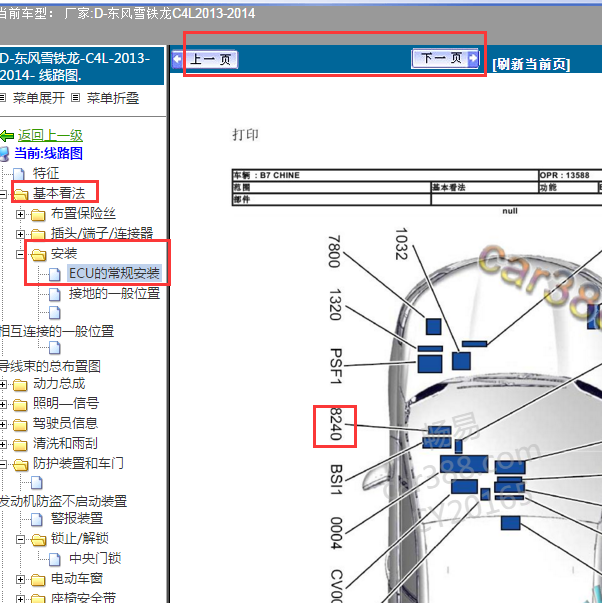
Task: Click the 警报装置 page icon
Action: coord(37,519)
